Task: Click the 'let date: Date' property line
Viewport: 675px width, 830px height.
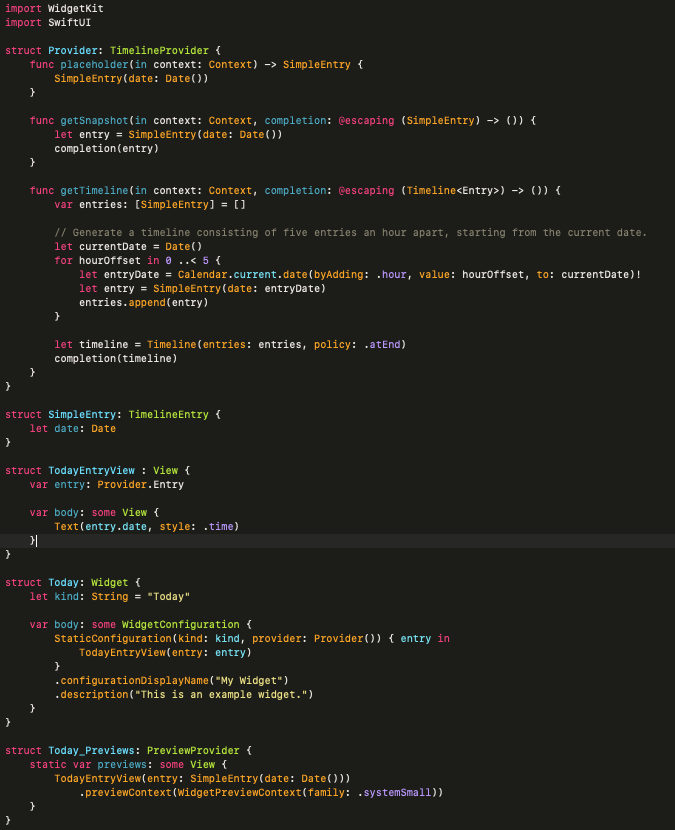Action: [73, 429]
